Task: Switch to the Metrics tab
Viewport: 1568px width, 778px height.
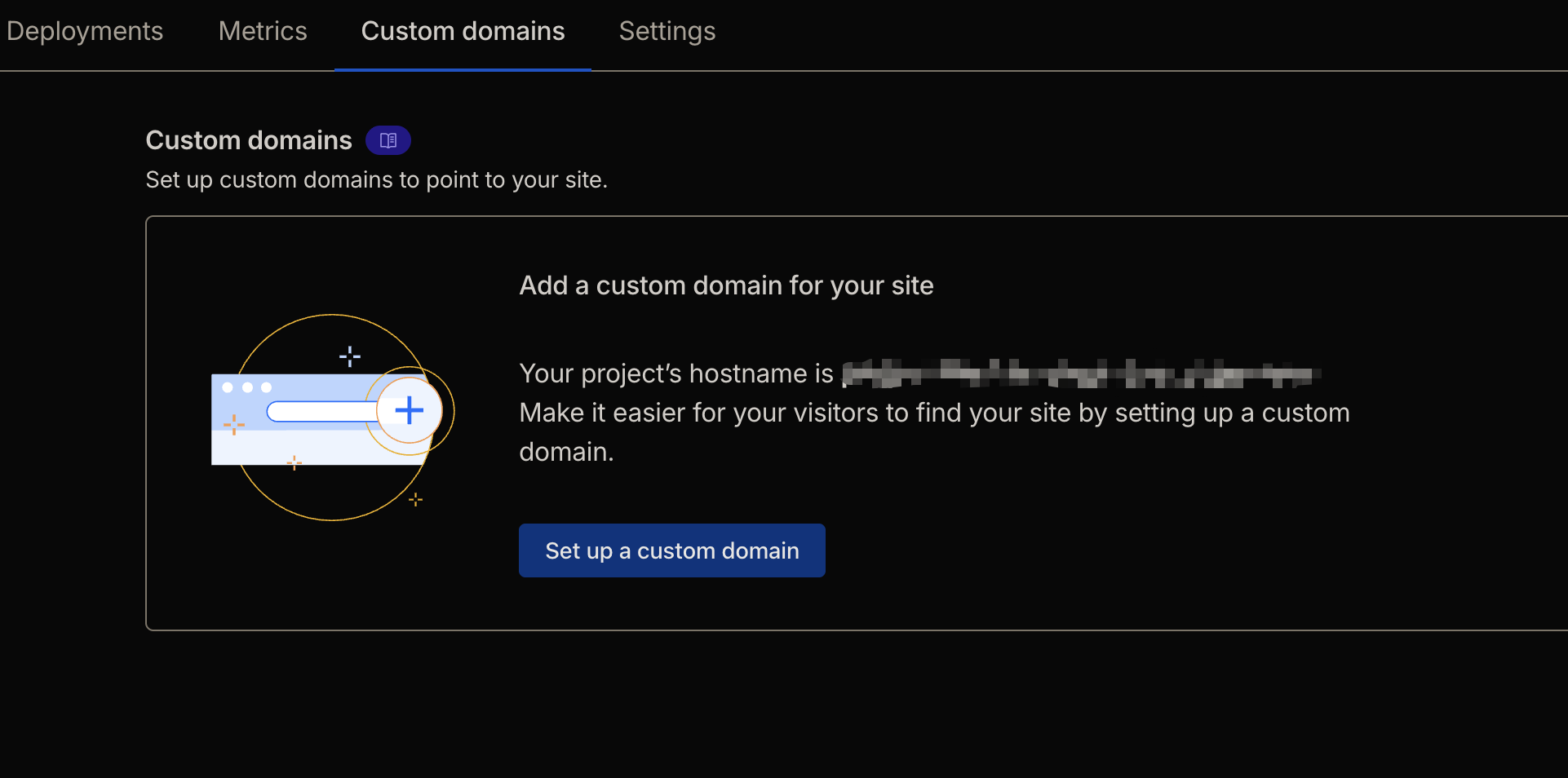Action: [x=263, y=31]
